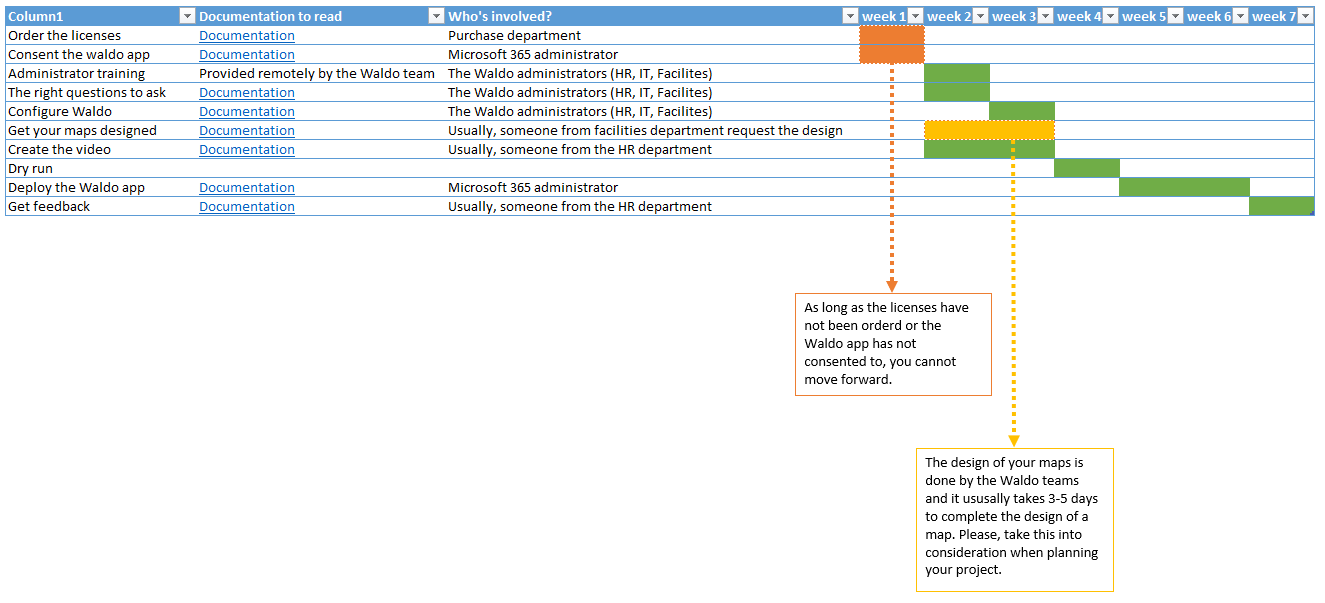Open Documentation link for Deploy the Waldo app
The image size is (1325, 603).
click(246, 187)
